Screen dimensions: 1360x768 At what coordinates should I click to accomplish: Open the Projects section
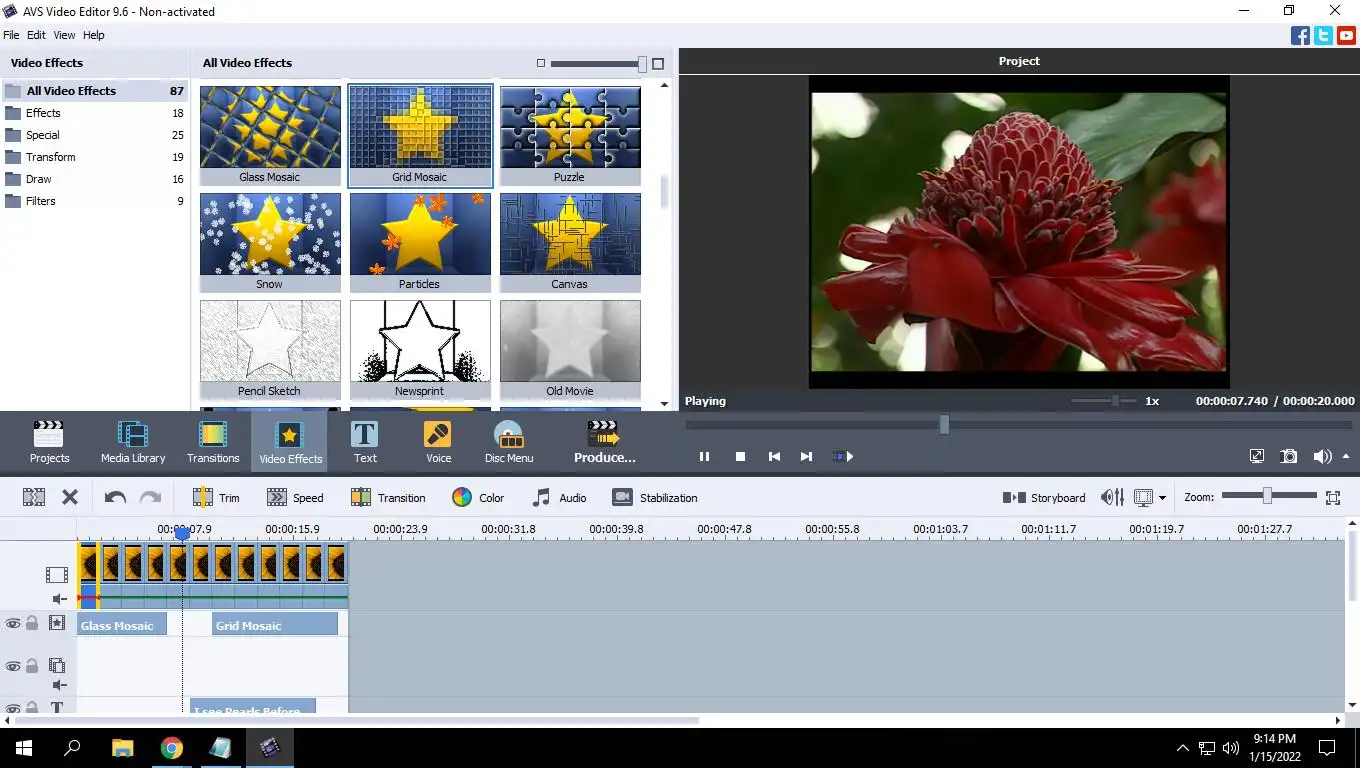pyautogui.click(x=49, y=442)
